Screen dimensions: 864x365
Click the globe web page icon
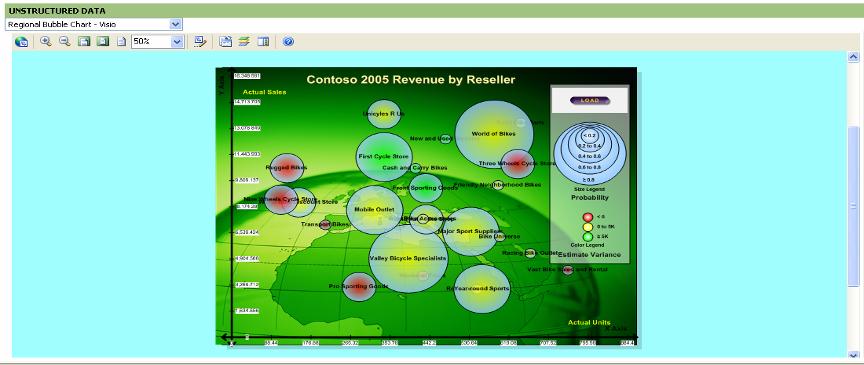click(21, 41)
